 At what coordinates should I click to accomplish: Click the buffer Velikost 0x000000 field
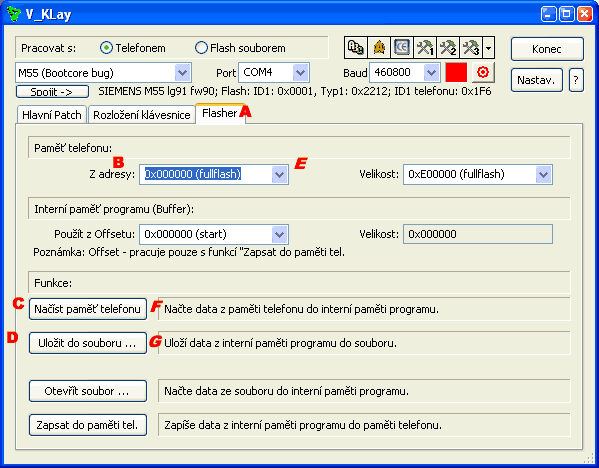(x=478, y=234)
